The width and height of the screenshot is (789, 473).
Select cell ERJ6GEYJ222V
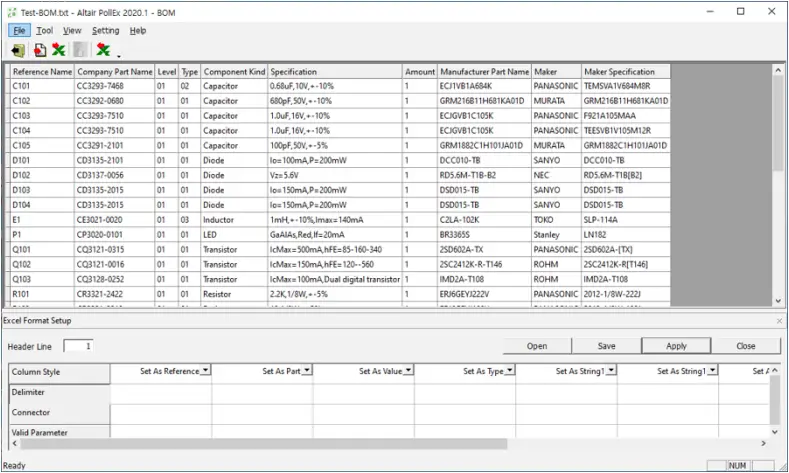[485, 294]
